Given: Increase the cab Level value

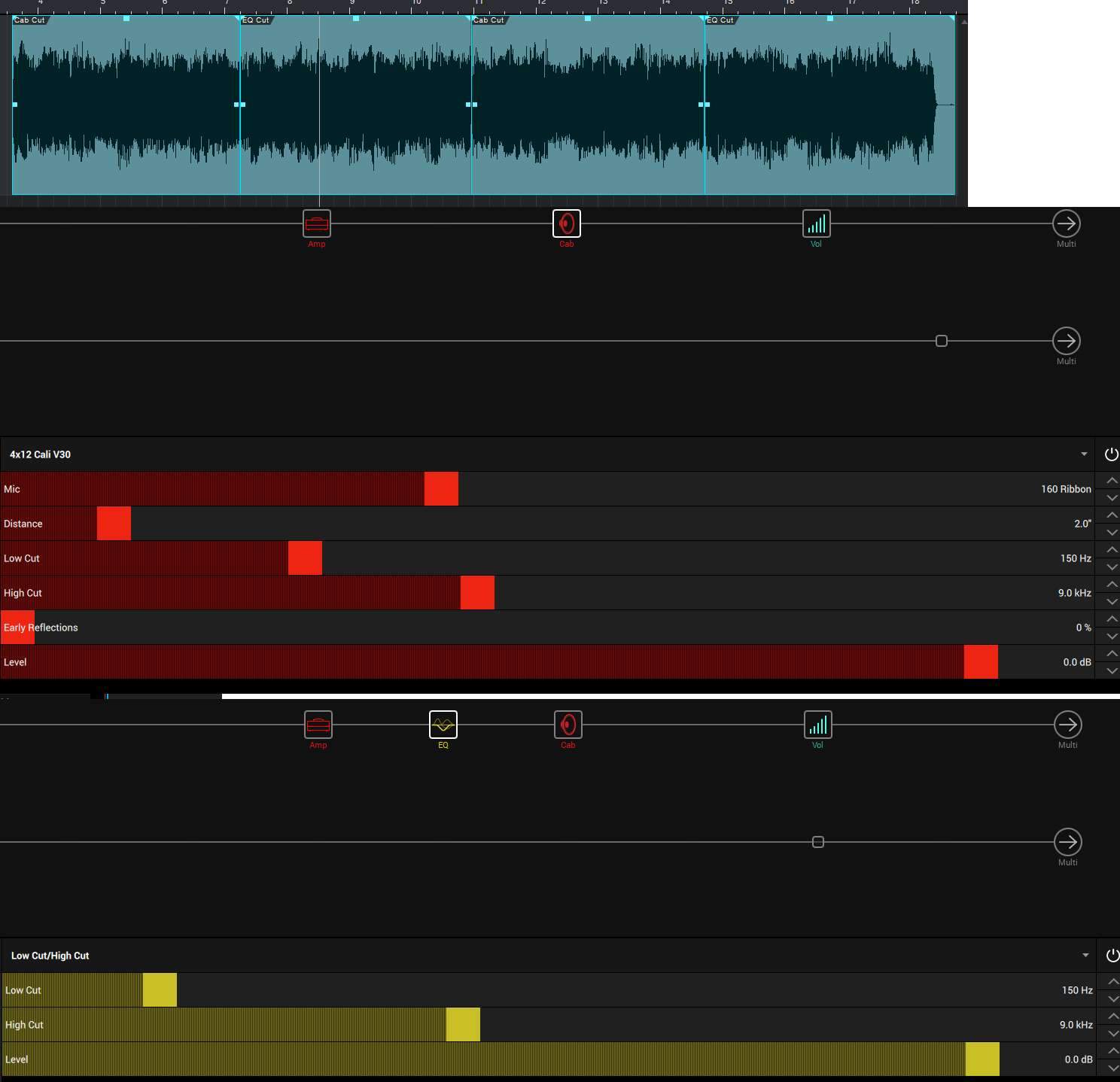Looking at the screenshot, I should pyautogui.click(x=1112, y=653).
